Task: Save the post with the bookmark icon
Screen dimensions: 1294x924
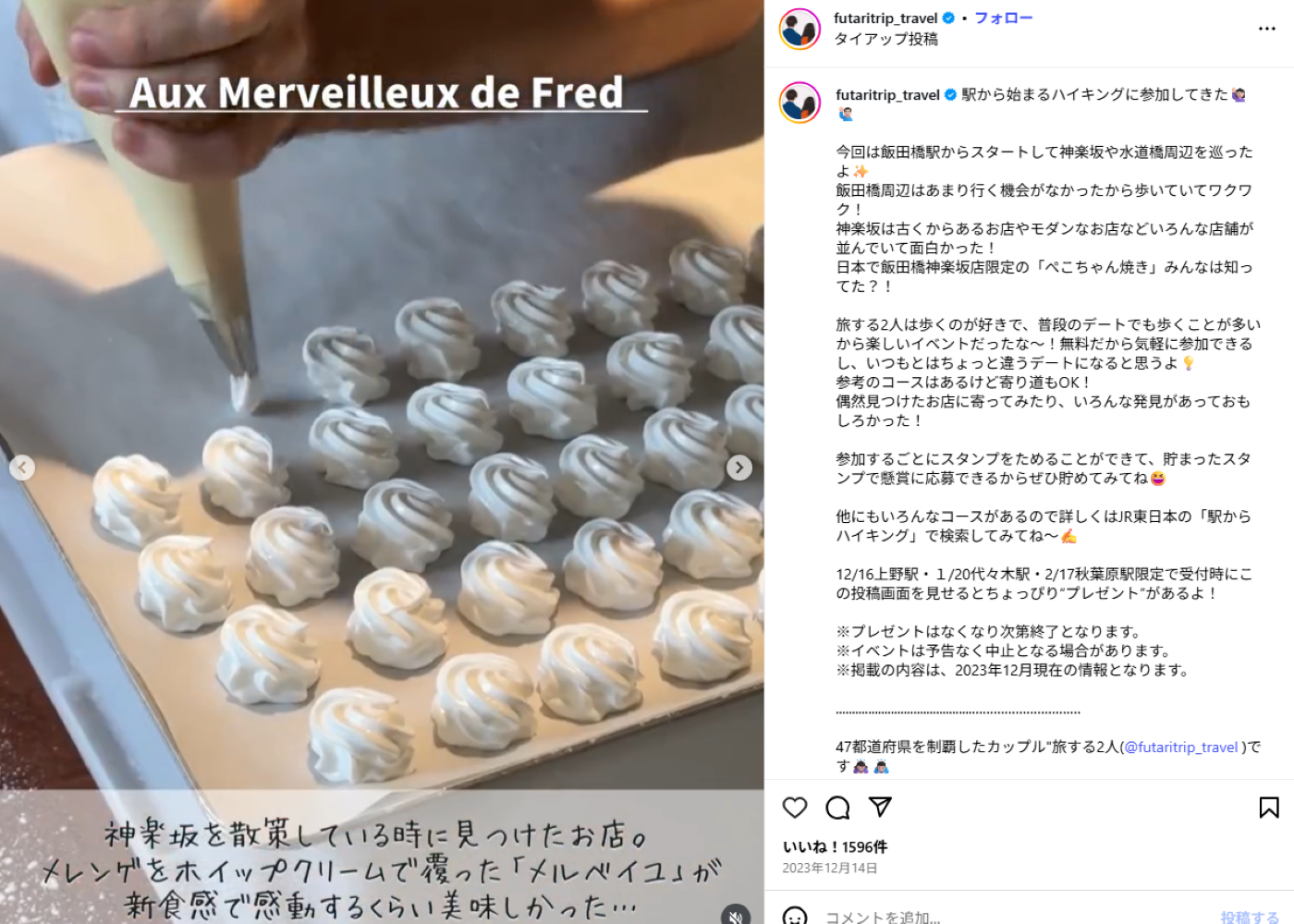Action: pyautogui.click(x=1269, y=808)
